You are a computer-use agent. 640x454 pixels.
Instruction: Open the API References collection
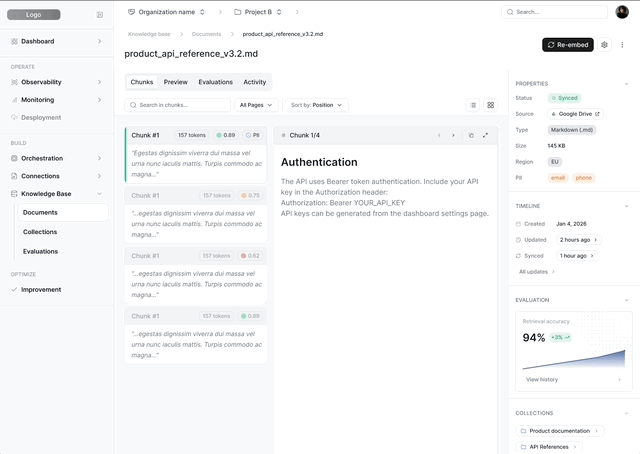pyautogui.click(x=549, y=447)
